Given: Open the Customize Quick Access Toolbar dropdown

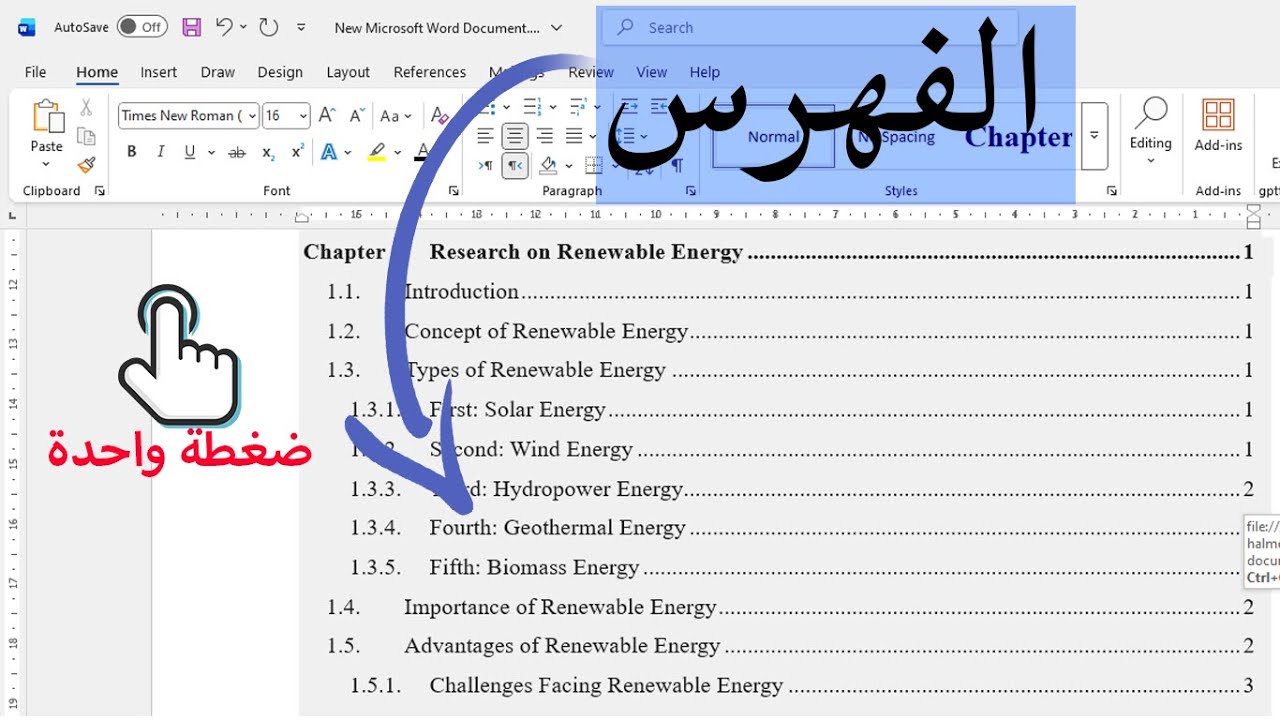Looking at the screenshot, I should (301, 28).
